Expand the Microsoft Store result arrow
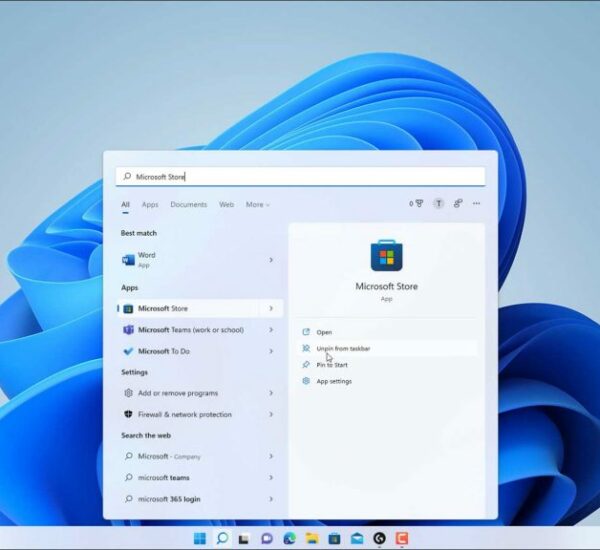The image size is (600, 550). point(271,308)
